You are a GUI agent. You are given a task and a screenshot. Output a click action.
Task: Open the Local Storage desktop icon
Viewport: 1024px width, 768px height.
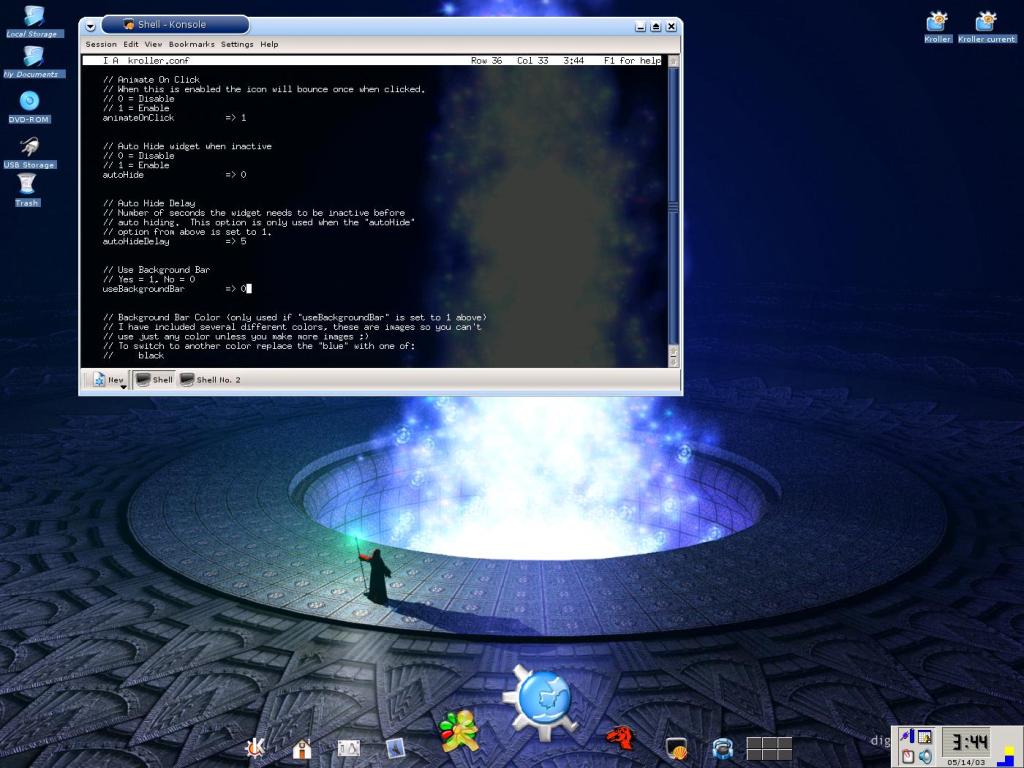coord(33,22)
